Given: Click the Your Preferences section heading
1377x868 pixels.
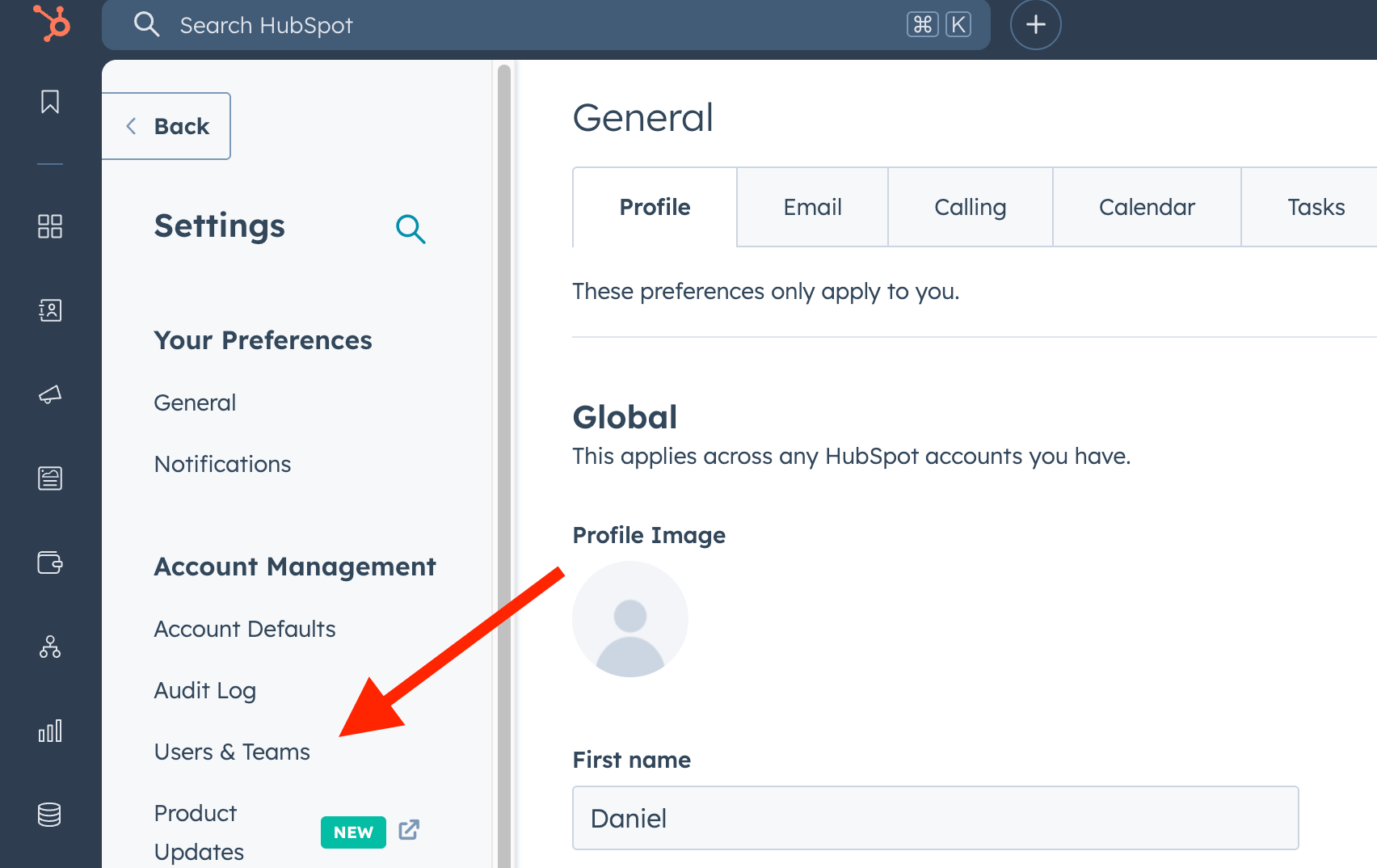Looking at the screenshot, I should coord(263,340).
